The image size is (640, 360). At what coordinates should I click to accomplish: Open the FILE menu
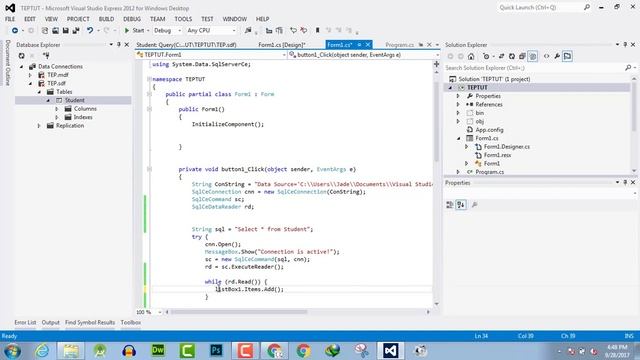10,19
